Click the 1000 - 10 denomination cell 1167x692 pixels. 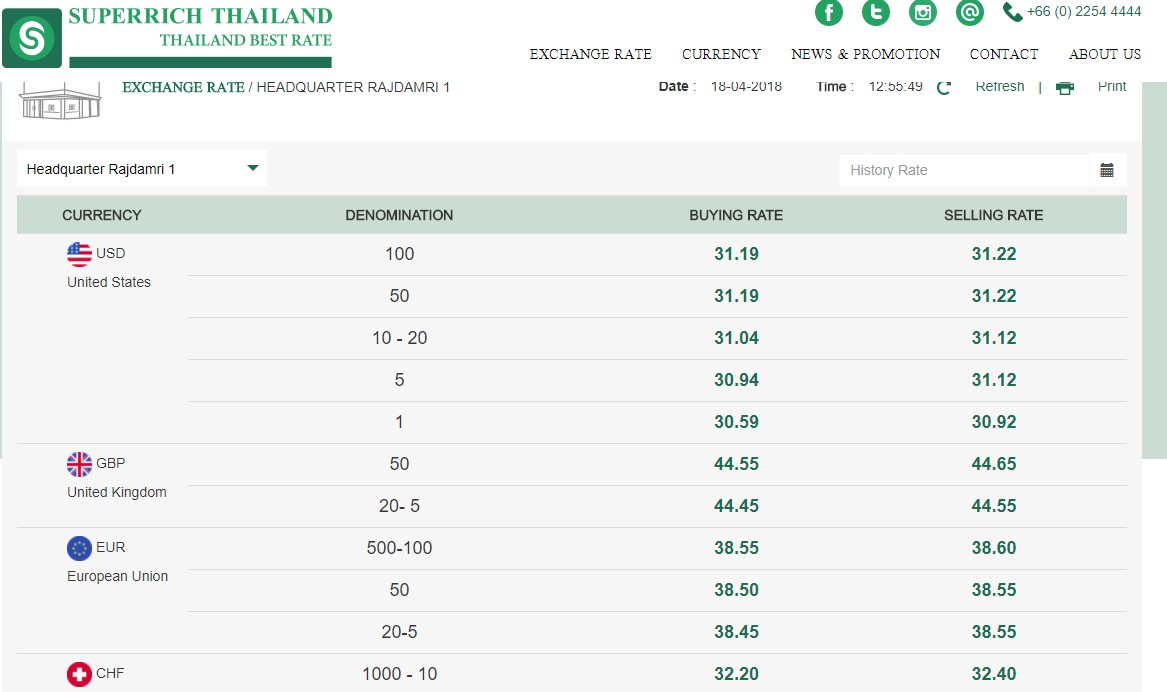click(x=400, y=674)
